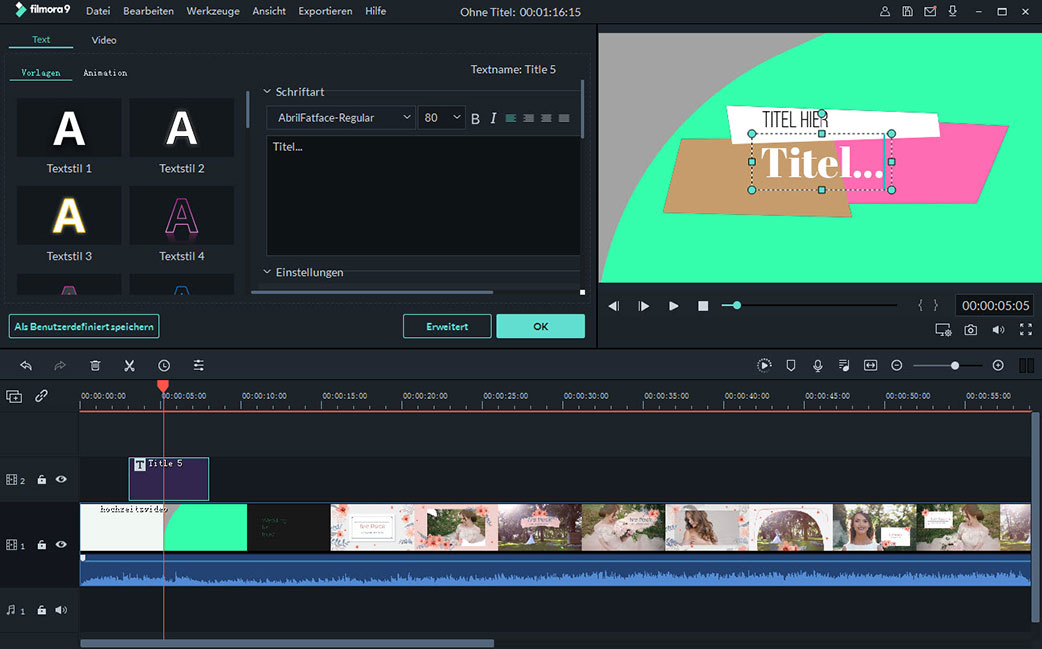
Task: Toggle italic text formatting
Action: [x=493, y=118]
